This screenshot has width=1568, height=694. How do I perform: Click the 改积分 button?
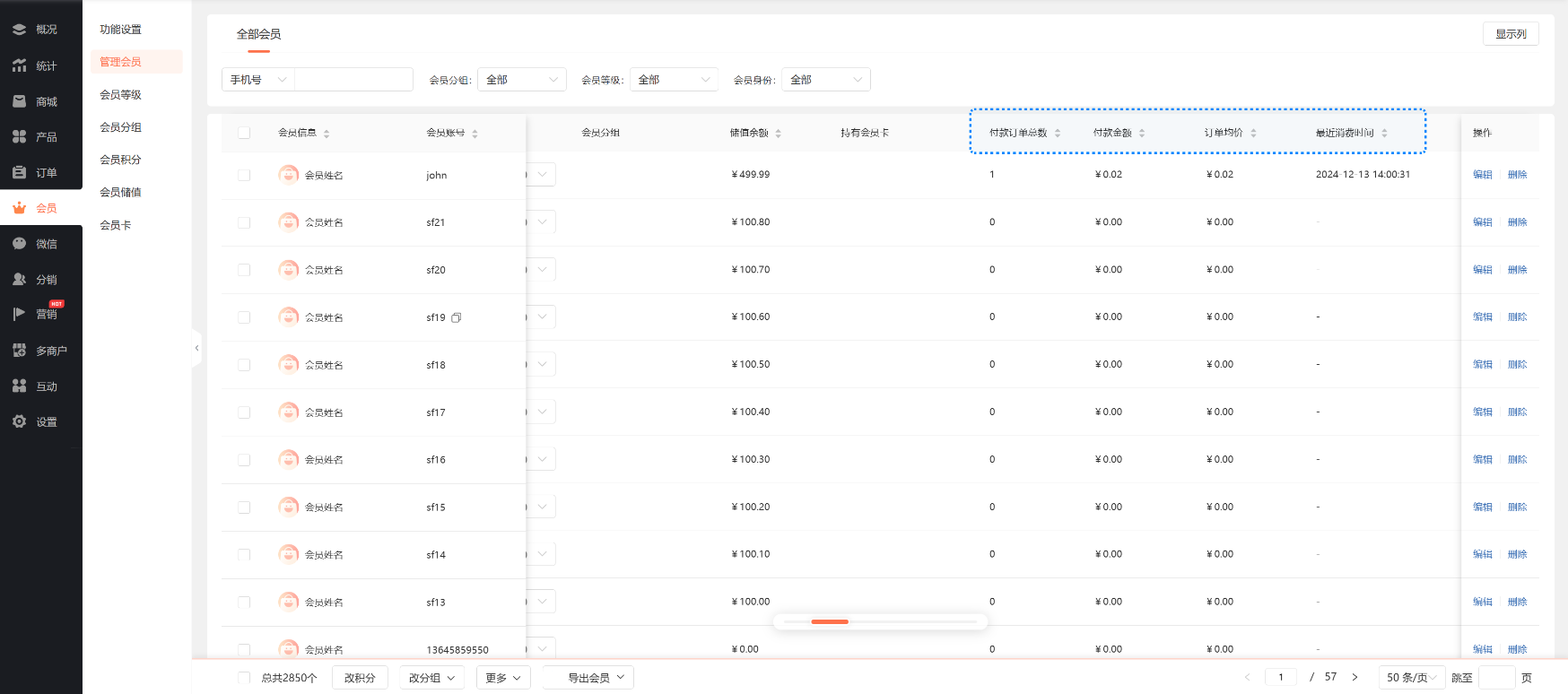(x=360, y=678)
